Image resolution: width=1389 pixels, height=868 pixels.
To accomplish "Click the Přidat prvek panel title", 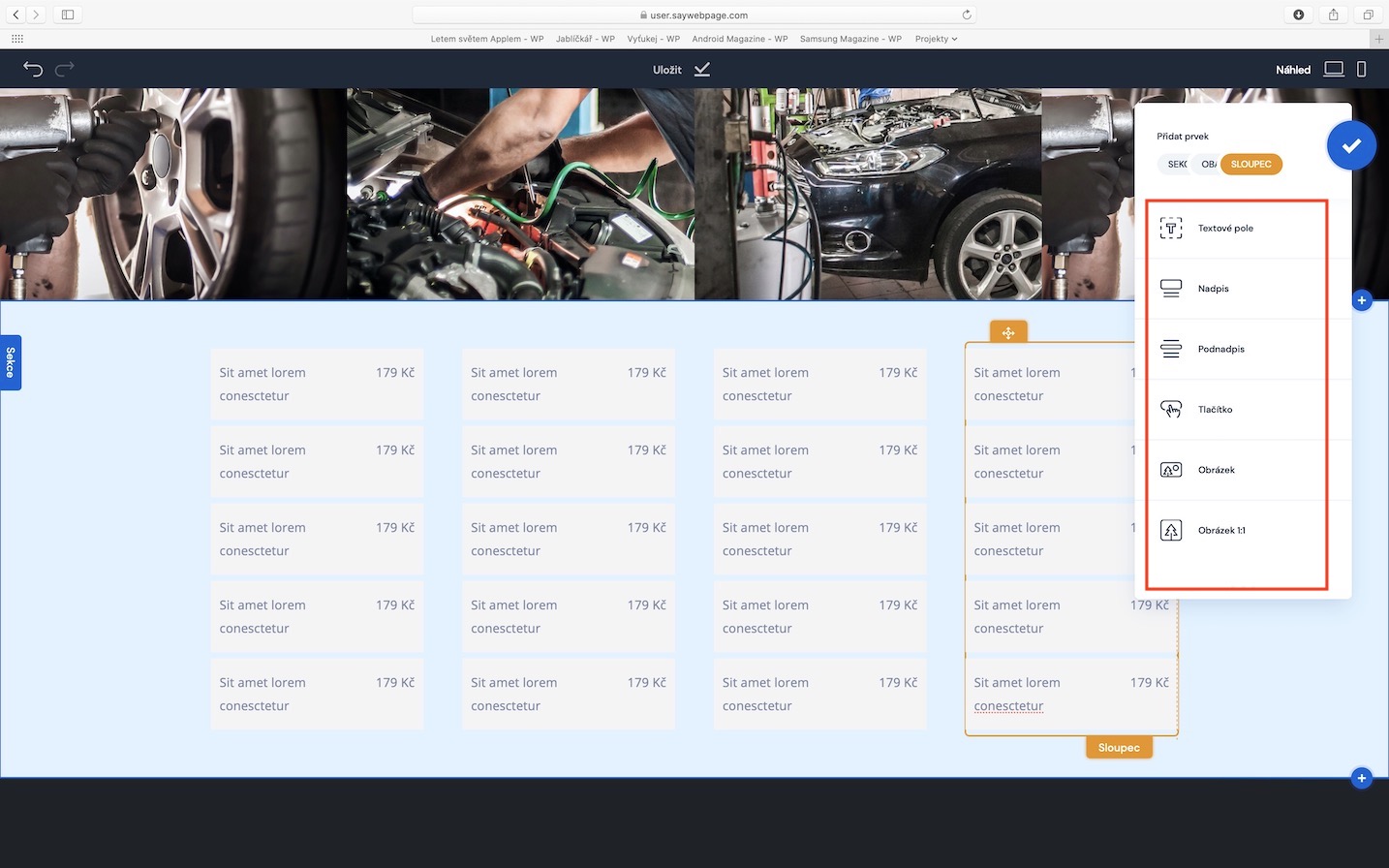I will [1183, 137].
